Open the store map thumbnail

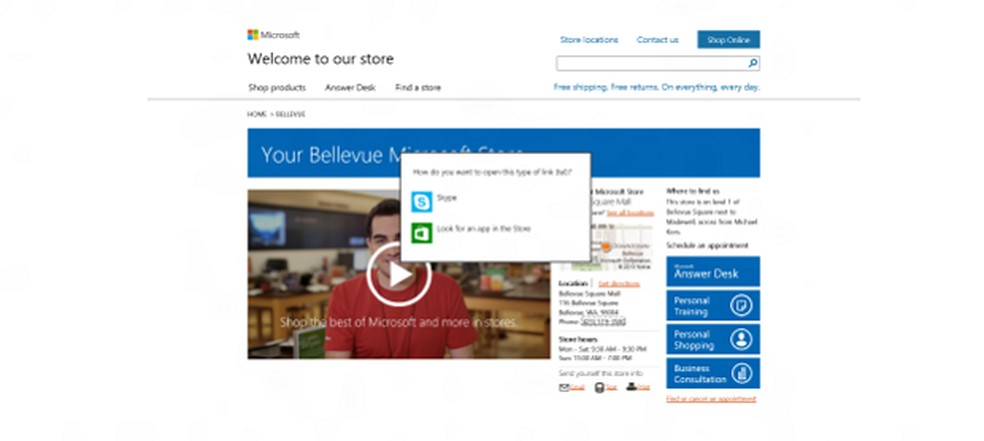(x=621, y=246)
